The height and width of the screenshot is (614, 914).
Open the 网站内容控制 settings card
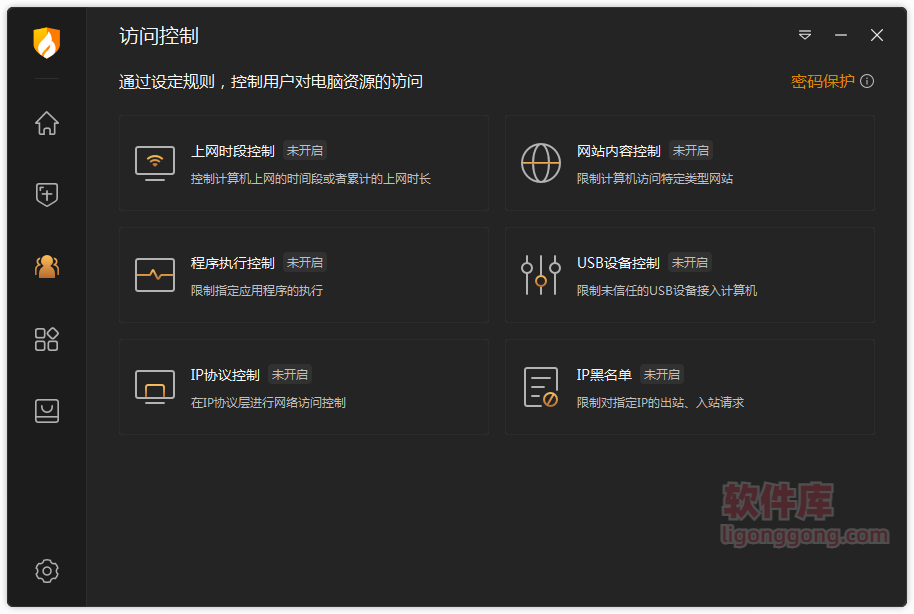pyautogui.click(x=690, y=164)
